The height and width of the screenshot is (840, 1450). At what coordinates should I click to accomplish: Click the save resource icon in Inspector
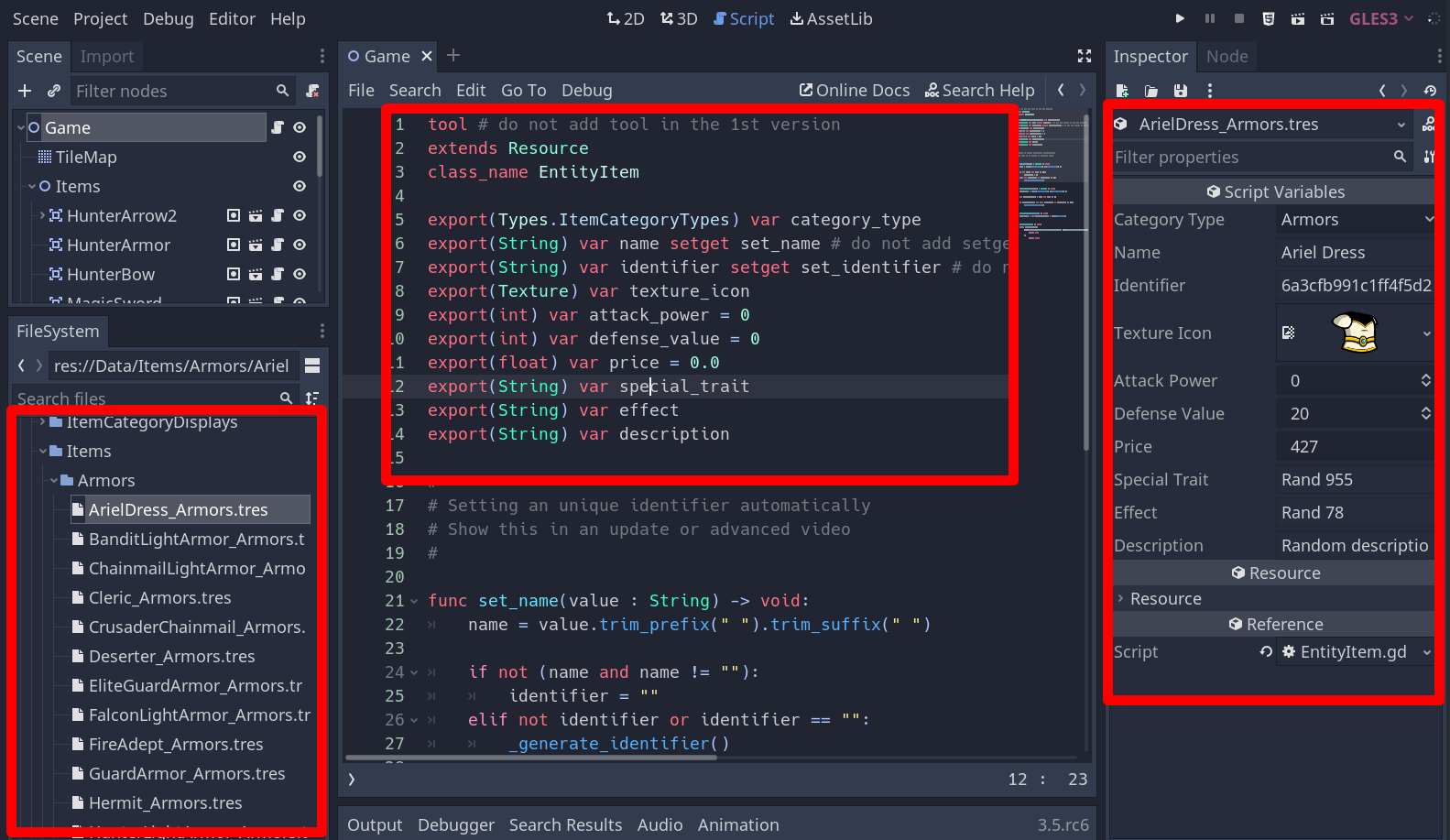tap(1181, 91)
